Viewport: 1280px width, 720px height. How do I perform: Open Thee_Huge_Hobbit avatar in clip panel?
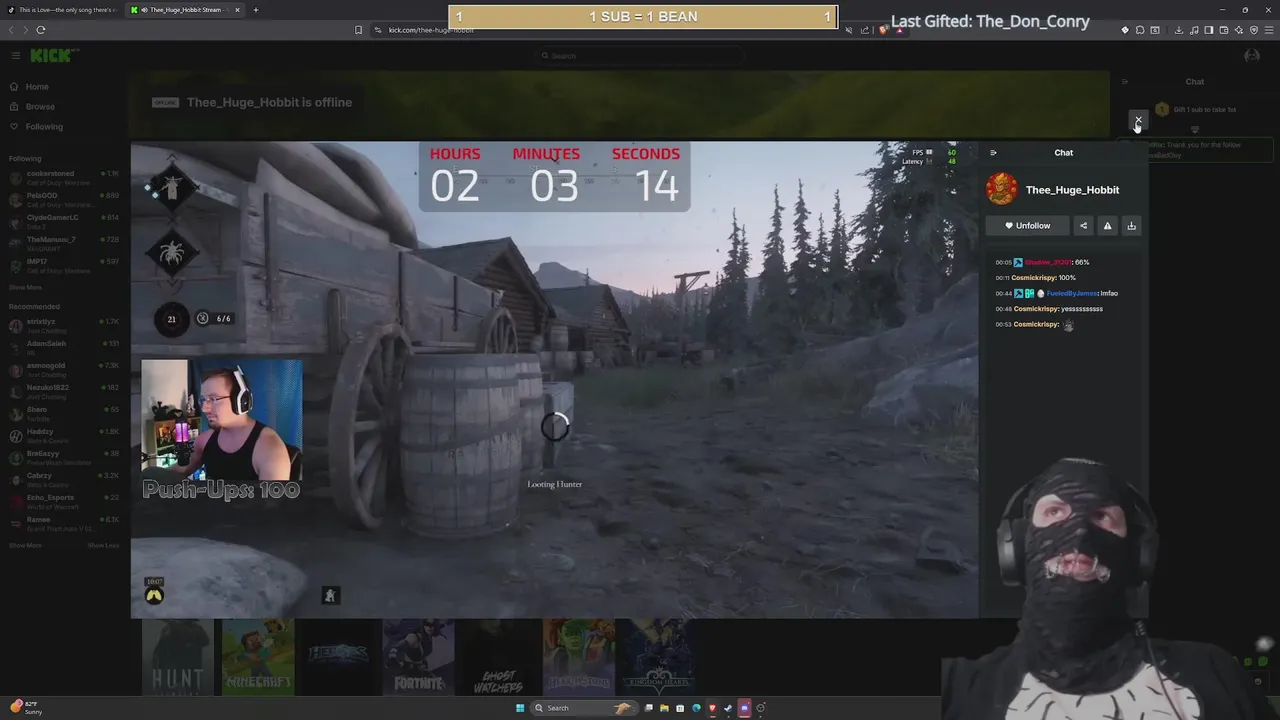[x=1002, y=189]
